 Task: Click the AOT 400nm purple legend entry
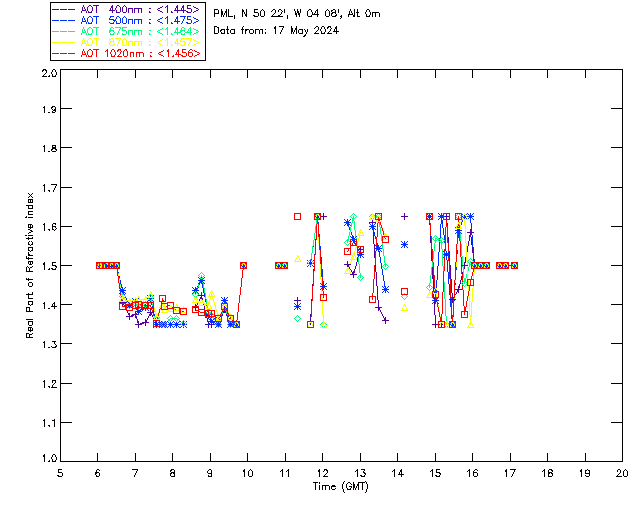coord(126,9)
